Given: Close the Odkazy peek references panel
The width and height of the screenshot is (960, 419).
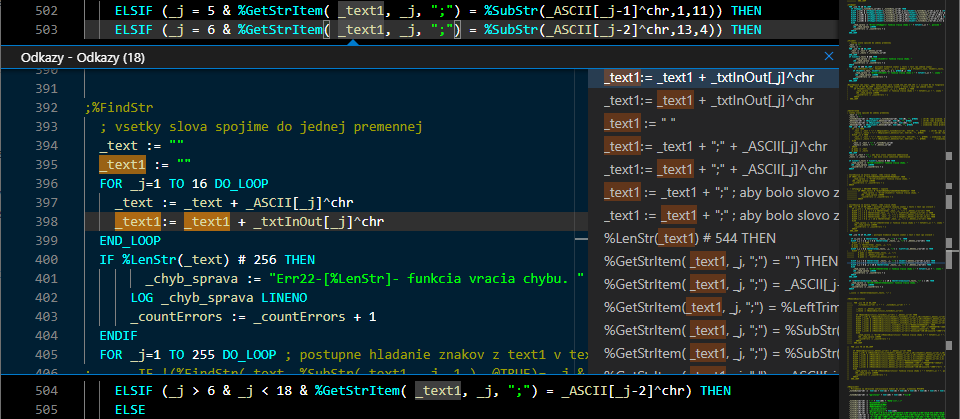Looking at the screenshot, I should 828,57.
